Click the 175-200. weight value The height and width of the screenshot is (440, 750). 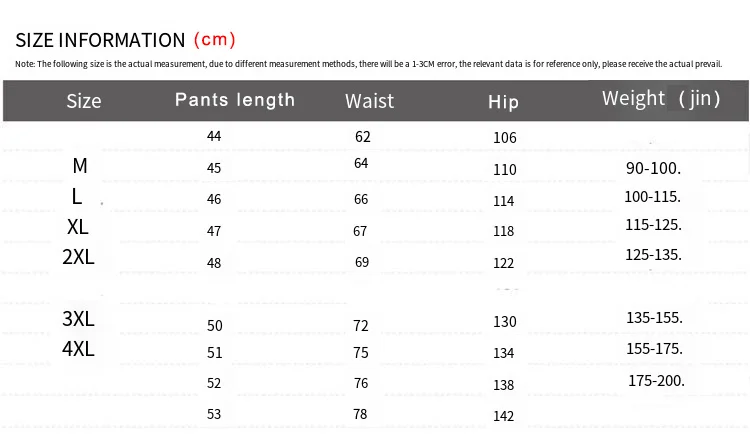[x=656, y=380]
